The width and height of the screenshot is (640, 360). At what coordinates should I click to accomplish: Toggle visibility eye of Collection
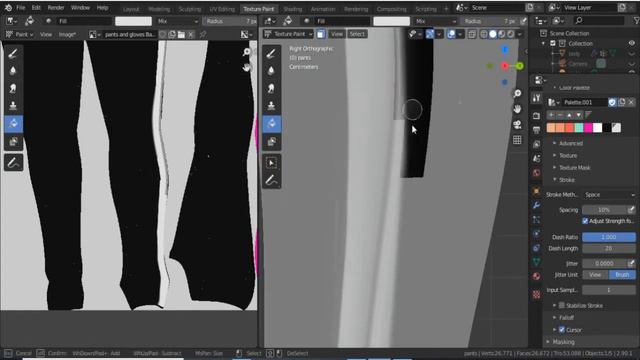[x=631, y=43]
